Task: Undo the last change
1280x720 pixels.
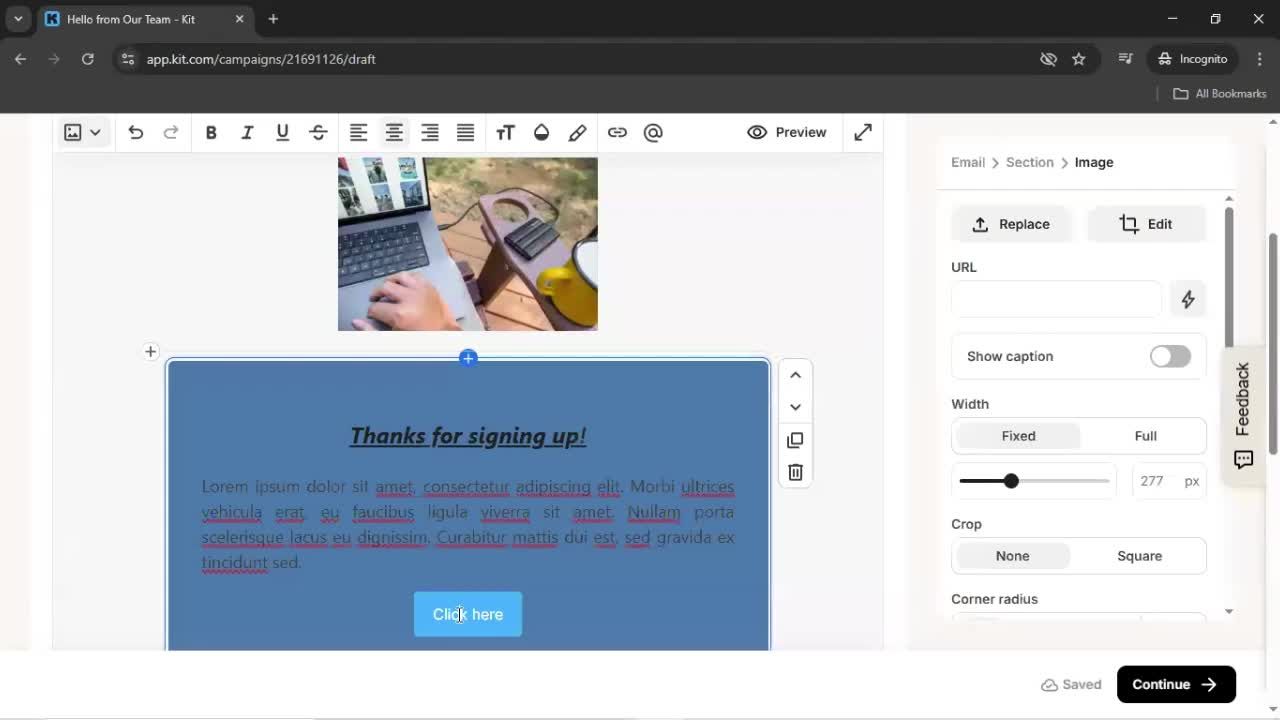Action: [x=136, y=132]
